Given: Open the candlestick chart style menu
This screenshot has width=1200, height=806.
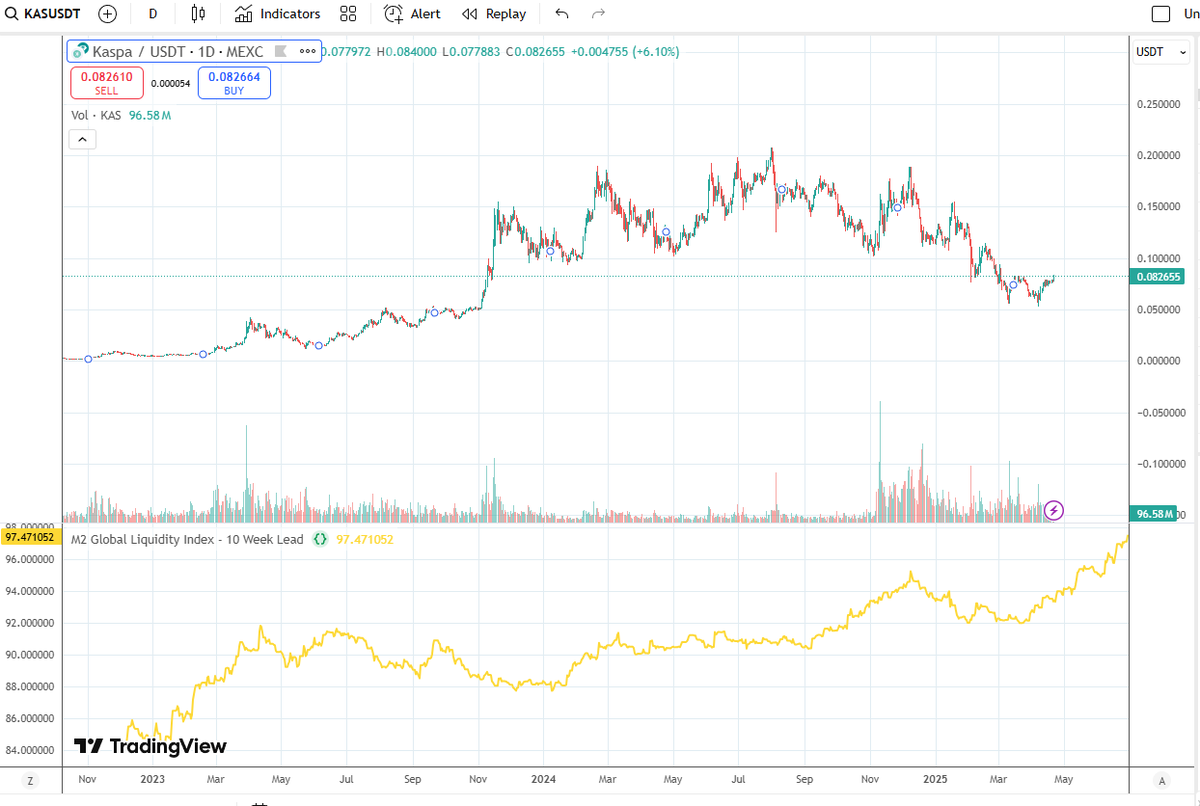Looking at the screenshot, I should [198, 14].
